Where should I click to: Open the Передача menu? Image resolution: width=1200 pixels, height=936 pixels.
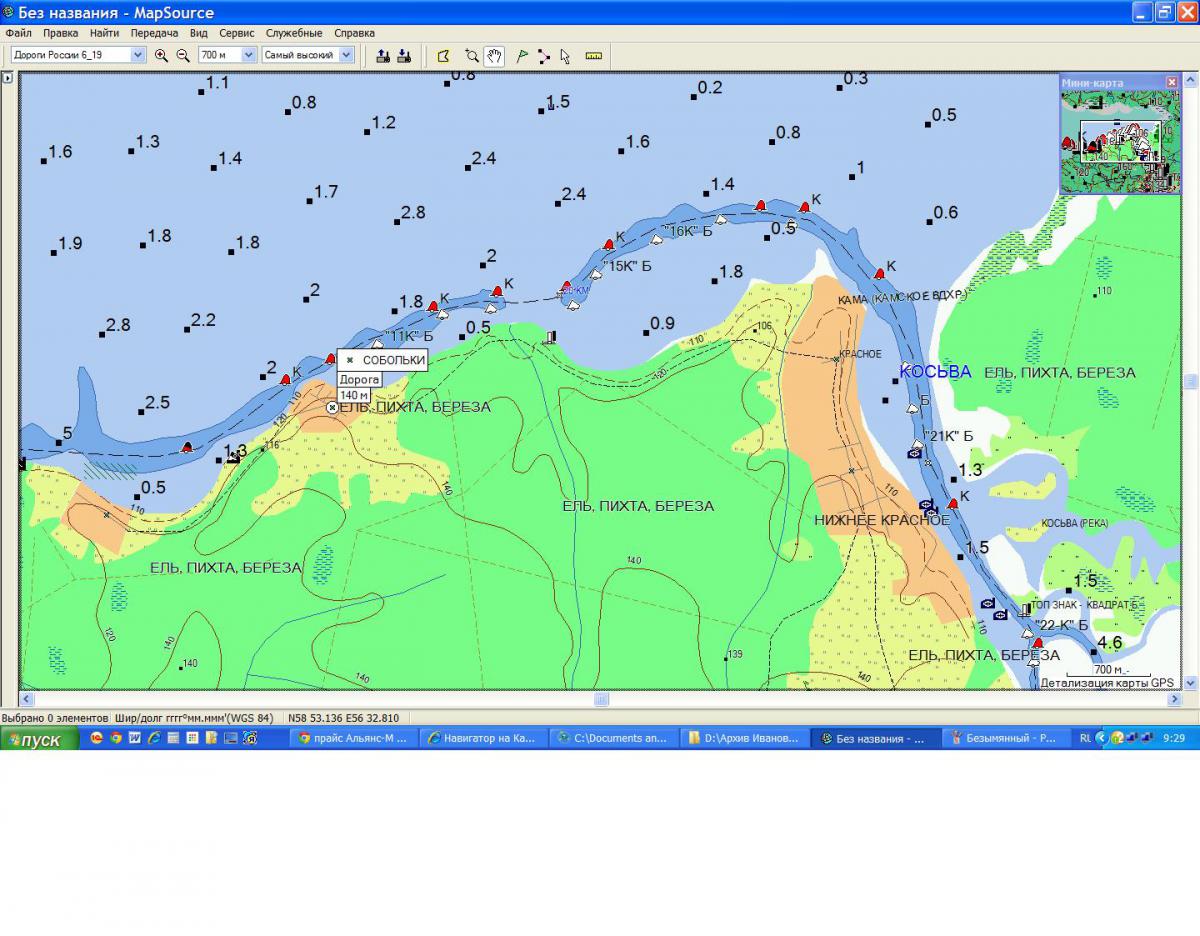154,33
